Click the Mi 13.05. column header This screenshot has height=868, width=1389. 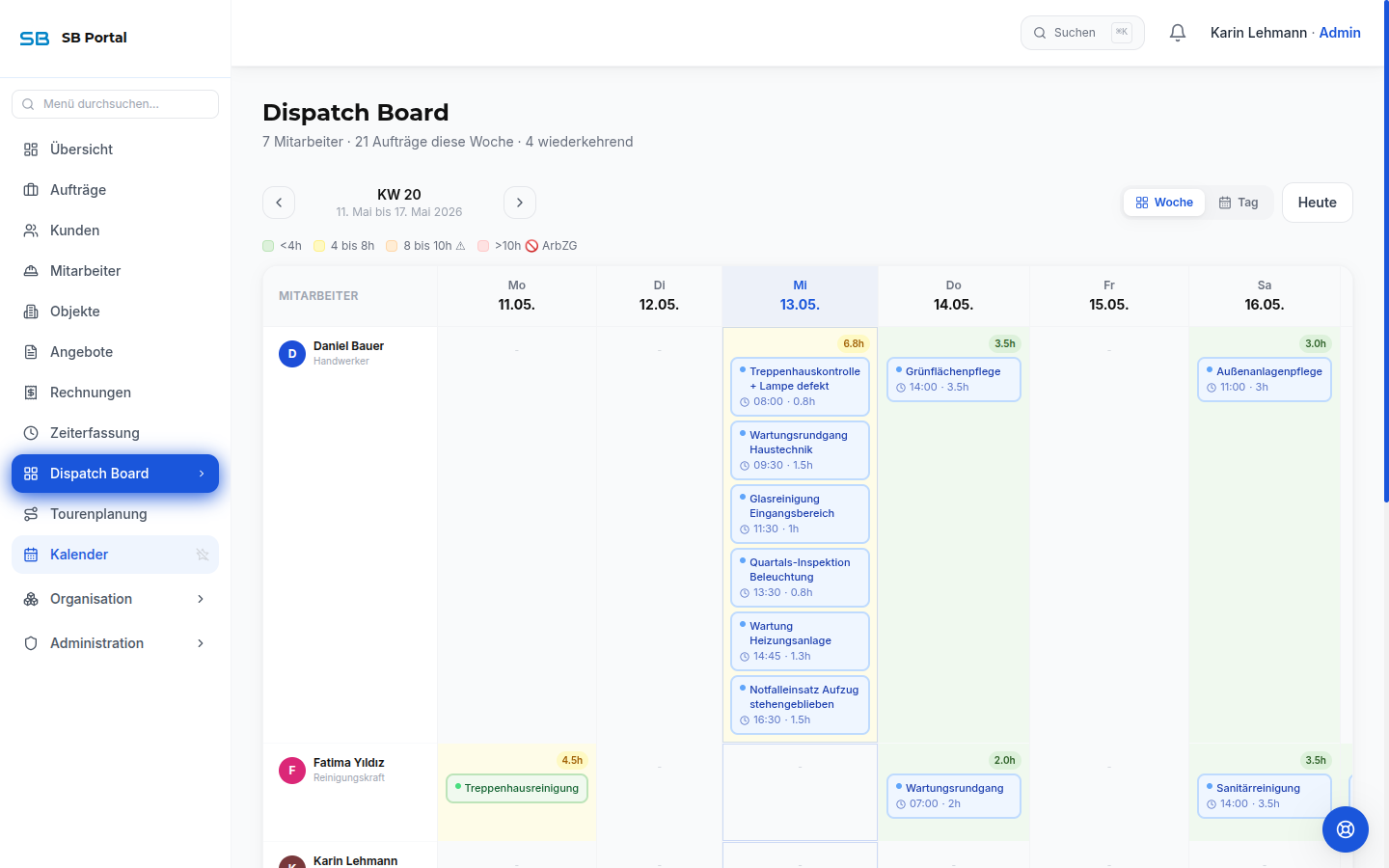point(800,296)
